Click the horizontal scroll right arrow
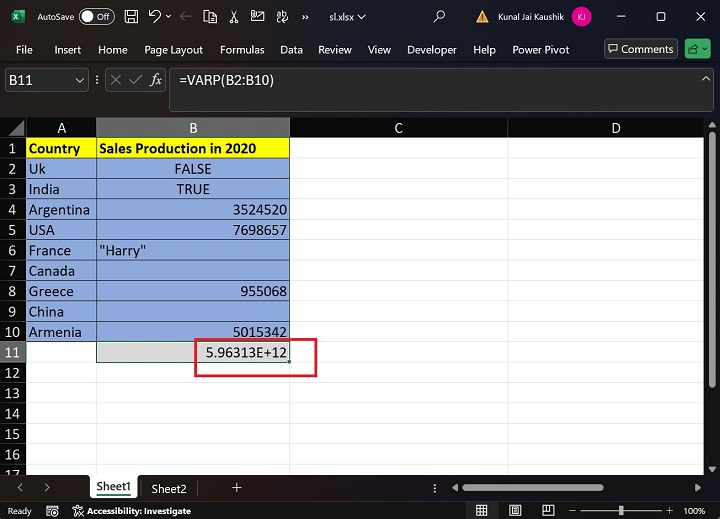 698,488
